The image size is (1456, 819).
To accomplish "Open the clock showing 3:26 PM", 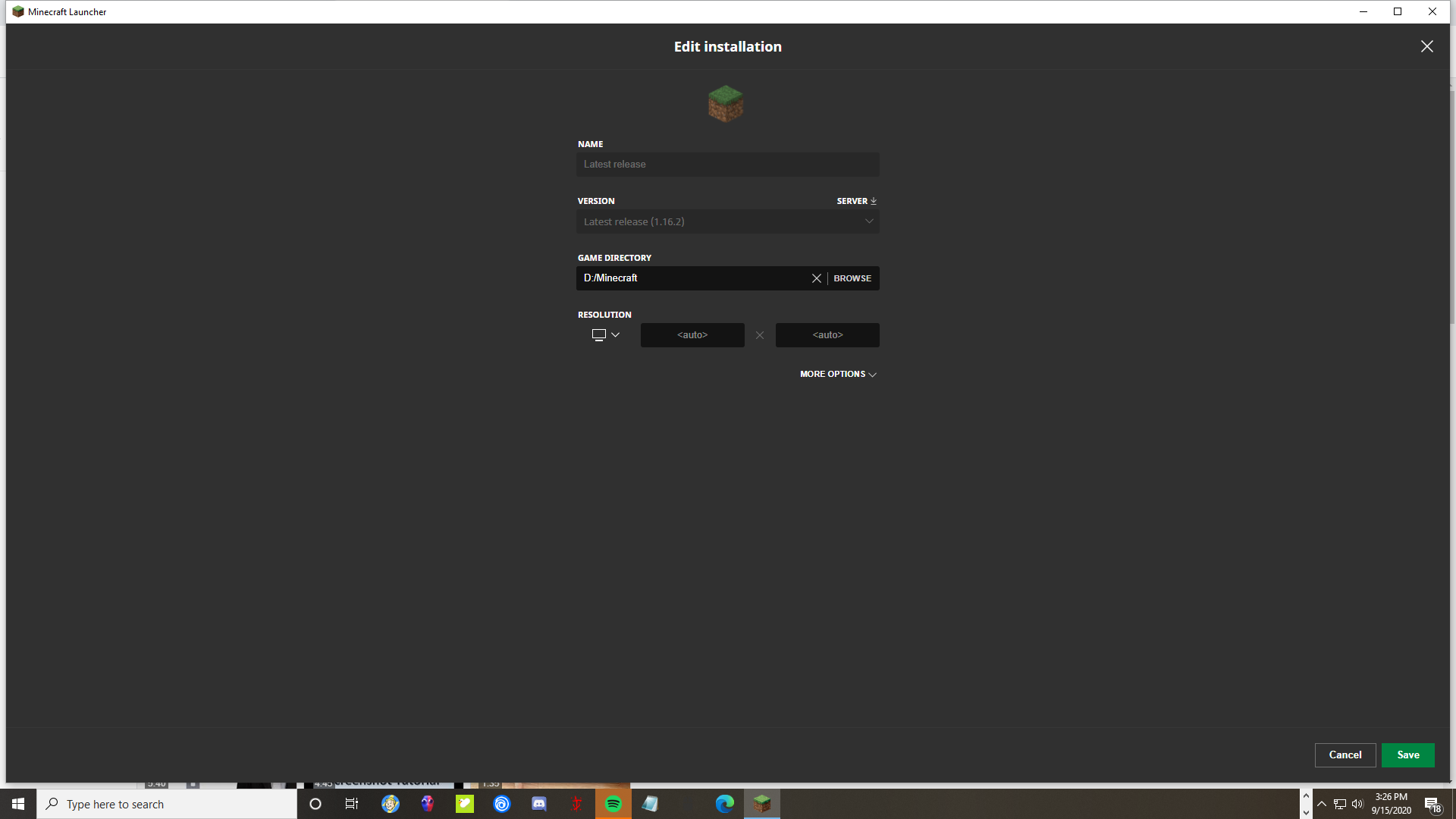I will pyautogui.click(x=1392, y=804).
